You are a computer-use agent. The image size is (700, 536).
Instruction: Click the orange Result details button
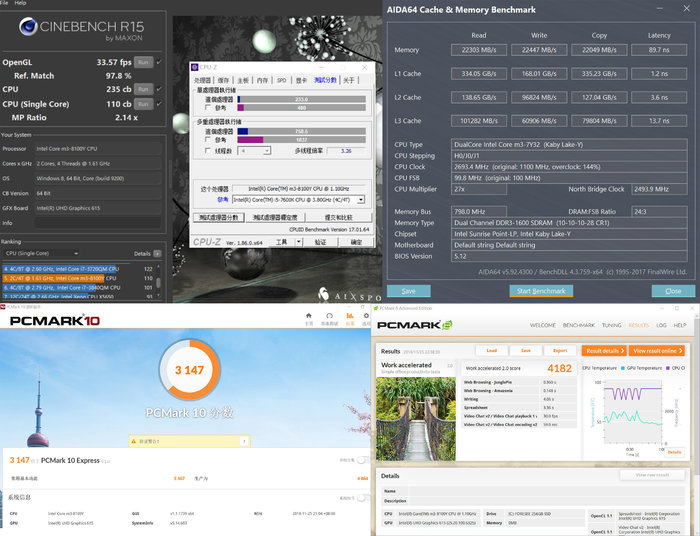click(603, 351)
